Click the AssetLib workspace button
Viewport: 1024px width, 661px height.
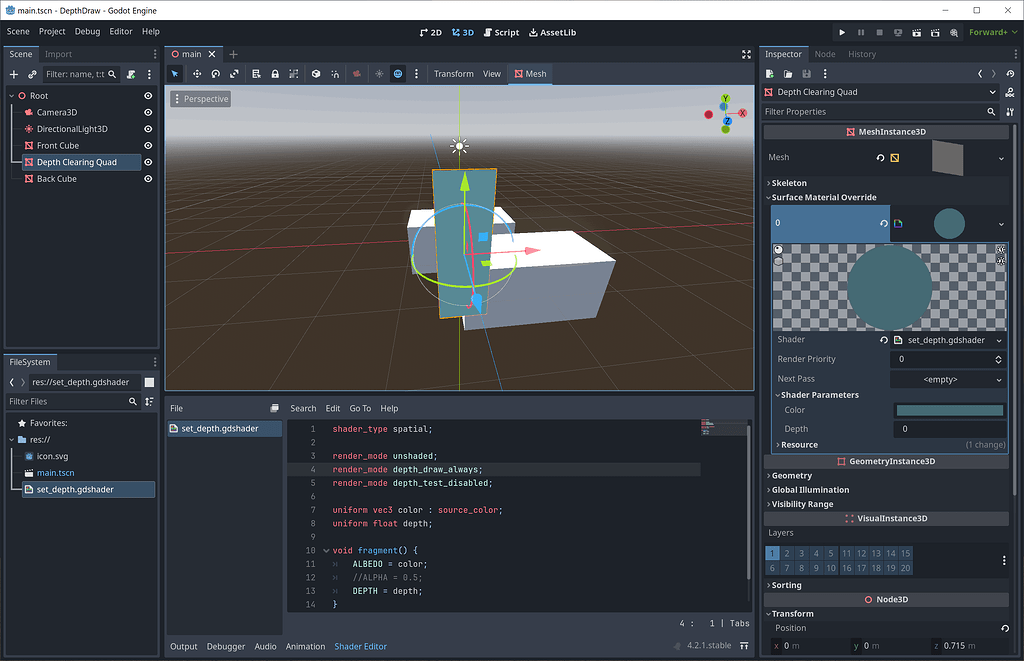[552, 32]
